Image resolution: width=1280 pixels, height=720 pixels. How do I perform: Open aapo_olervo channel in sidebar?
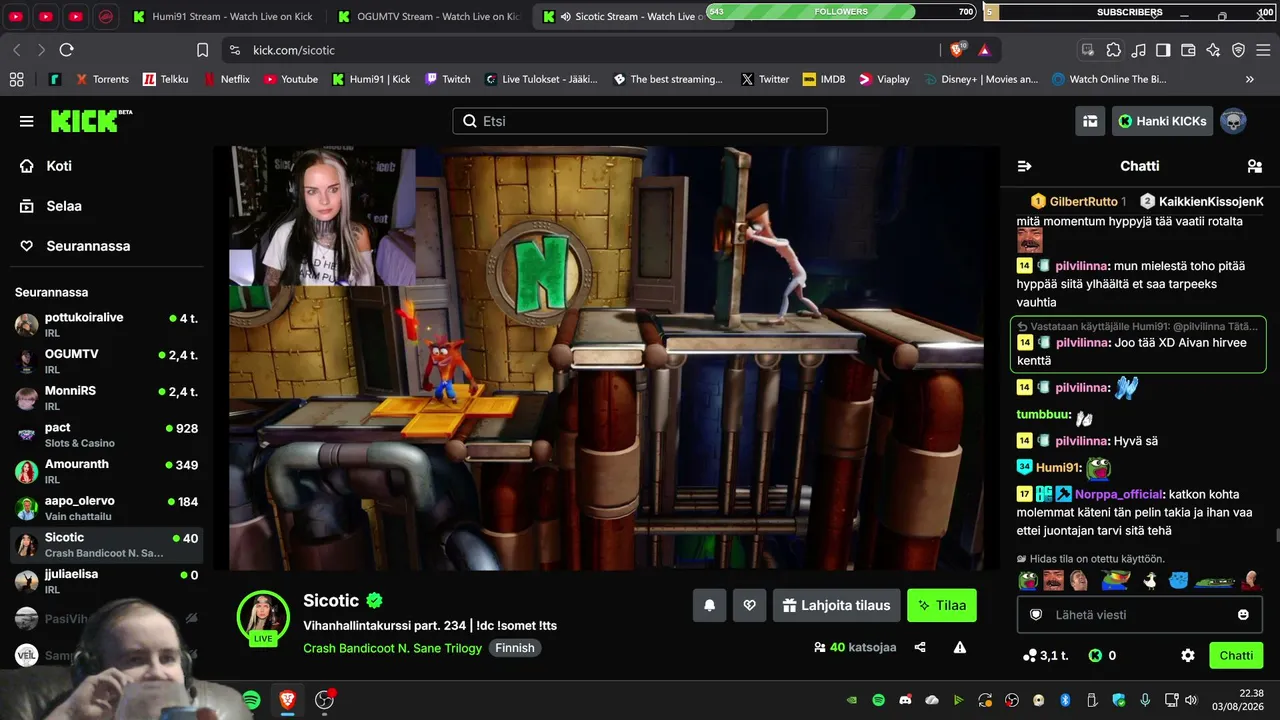106,508
